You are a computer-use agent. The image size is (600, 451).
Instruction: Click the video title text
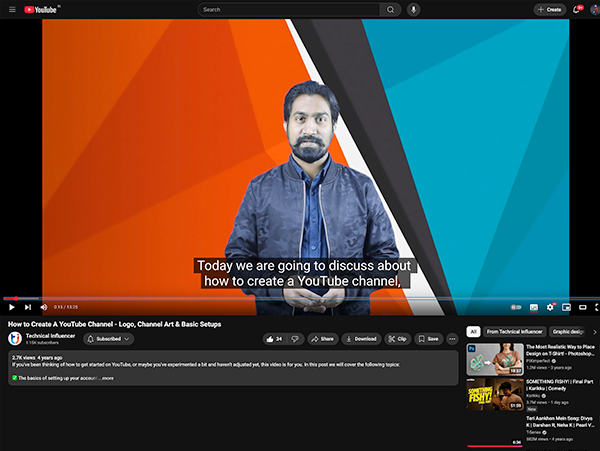114,324
